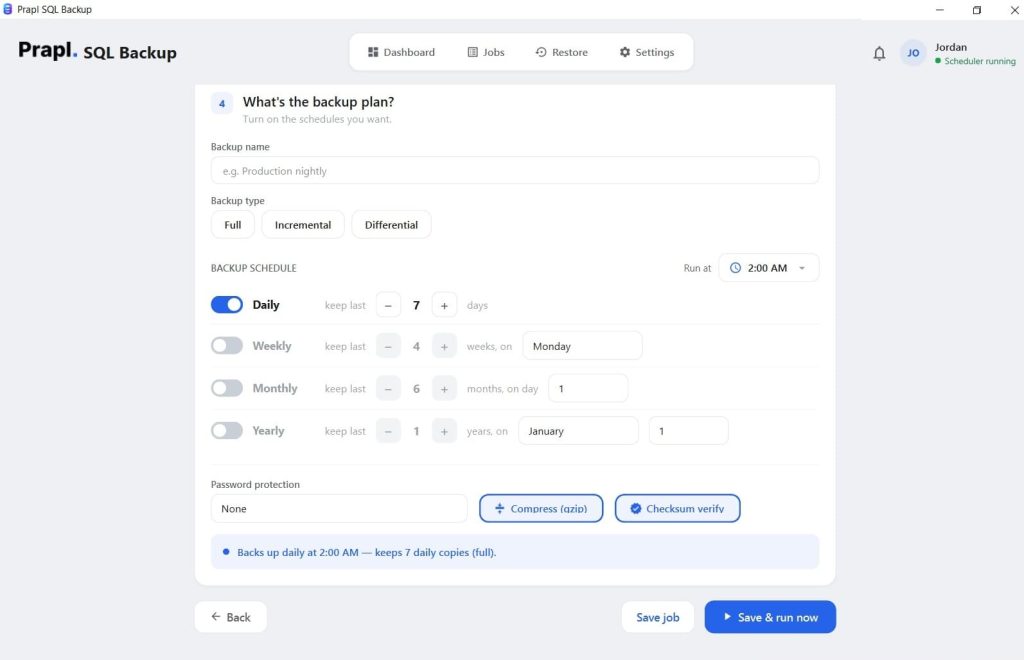Click the clock icon in Run at field
The image size is (1024, 660).
pos(735,268)
